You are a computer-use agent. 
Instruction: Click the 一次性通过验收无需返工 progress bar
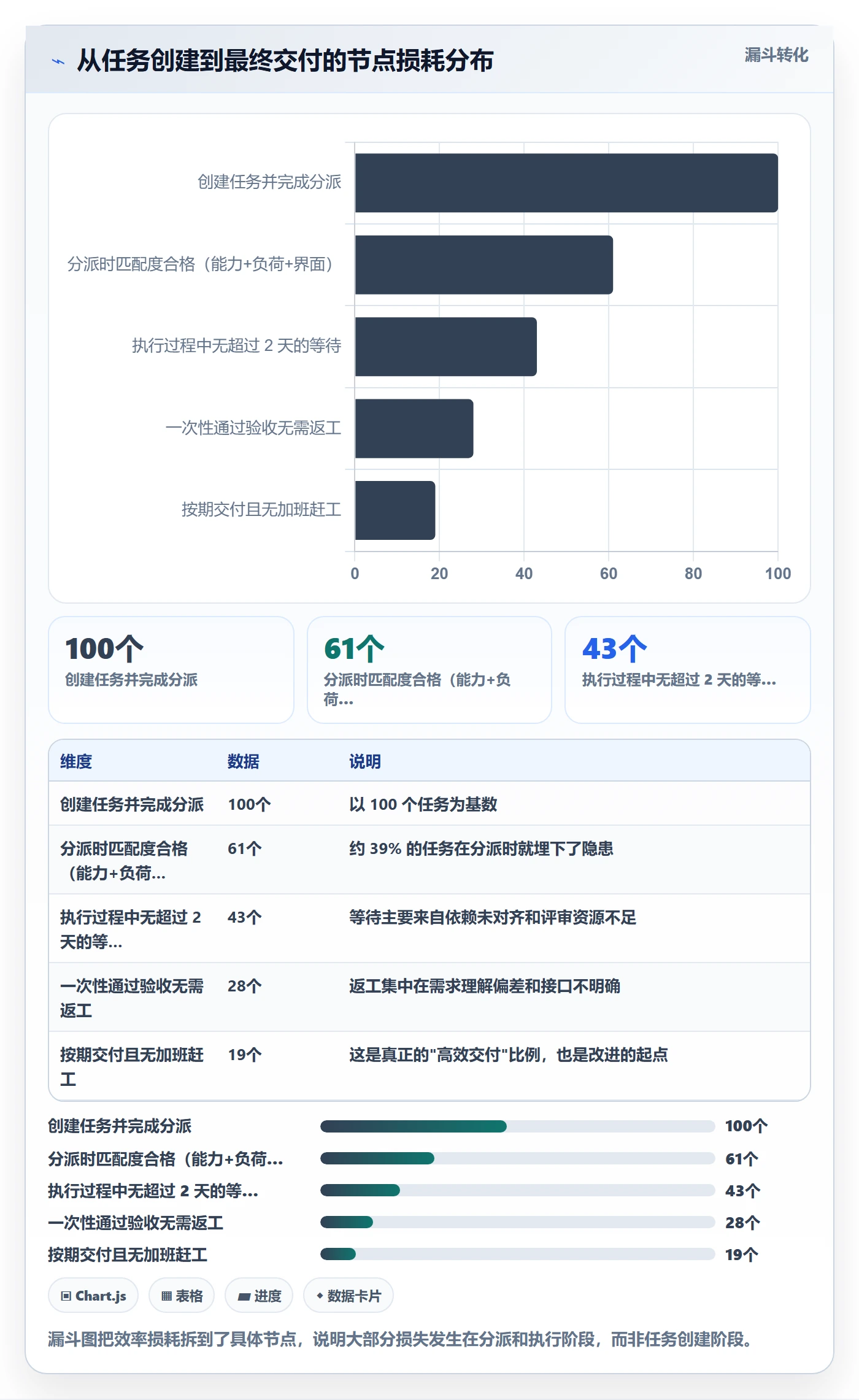coord(517,1222)
